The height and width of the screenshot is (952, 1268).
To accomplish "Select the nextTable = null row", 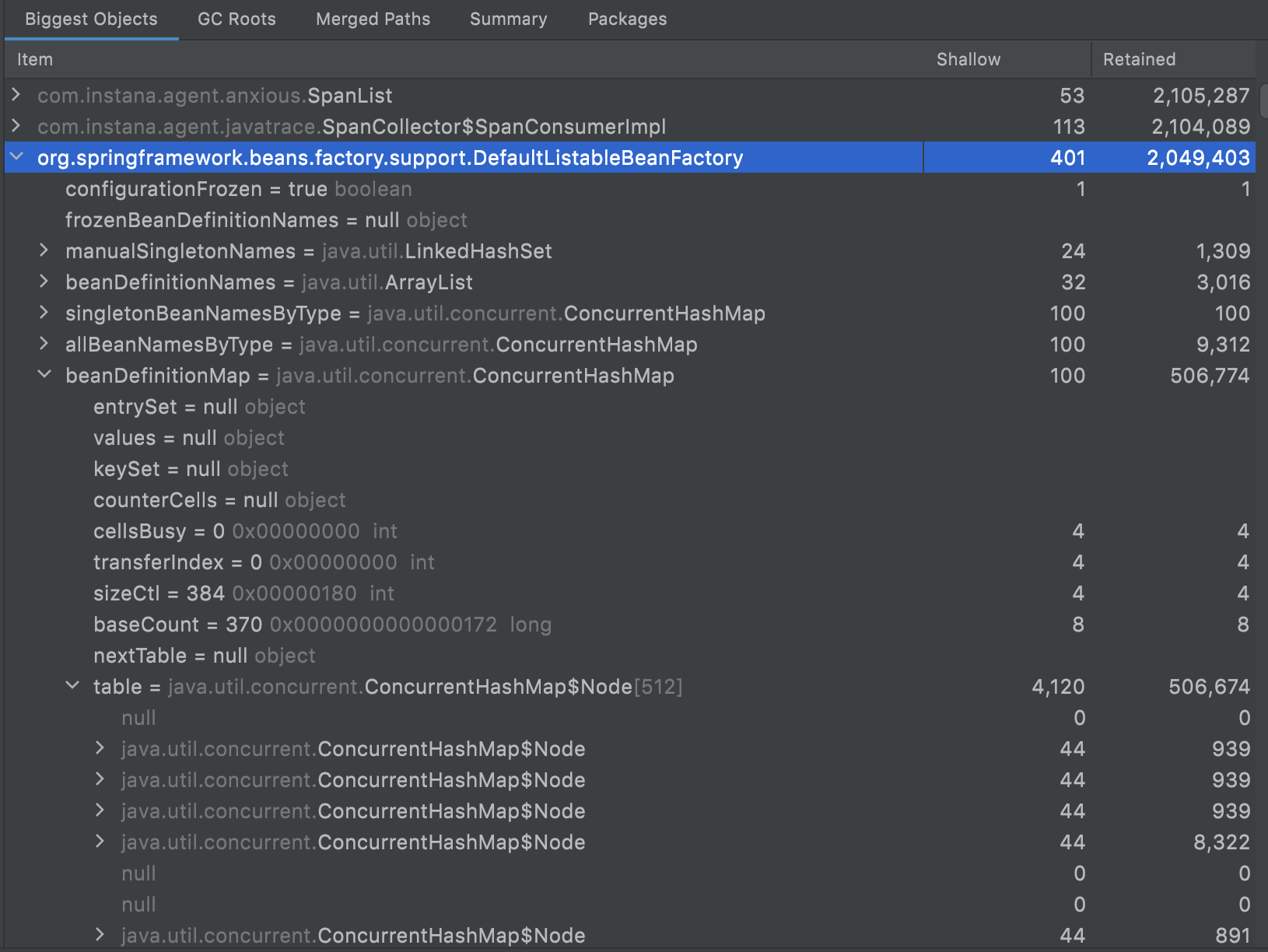I will click(630, 655).
